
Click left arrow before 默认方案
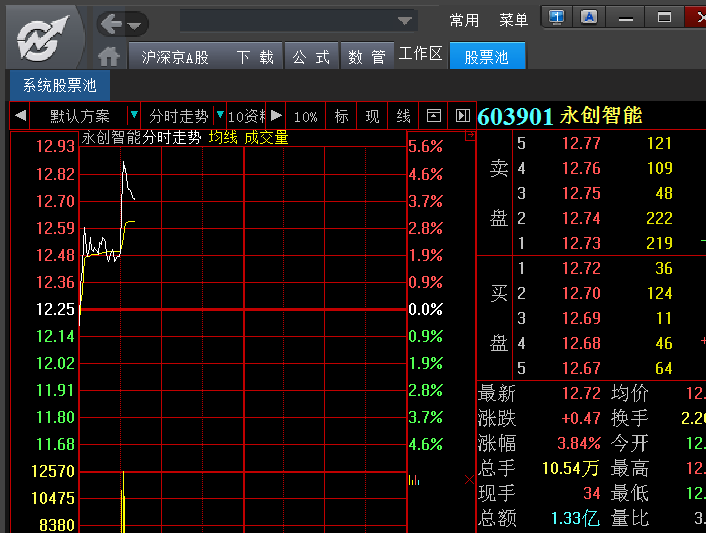click(20, 116)
